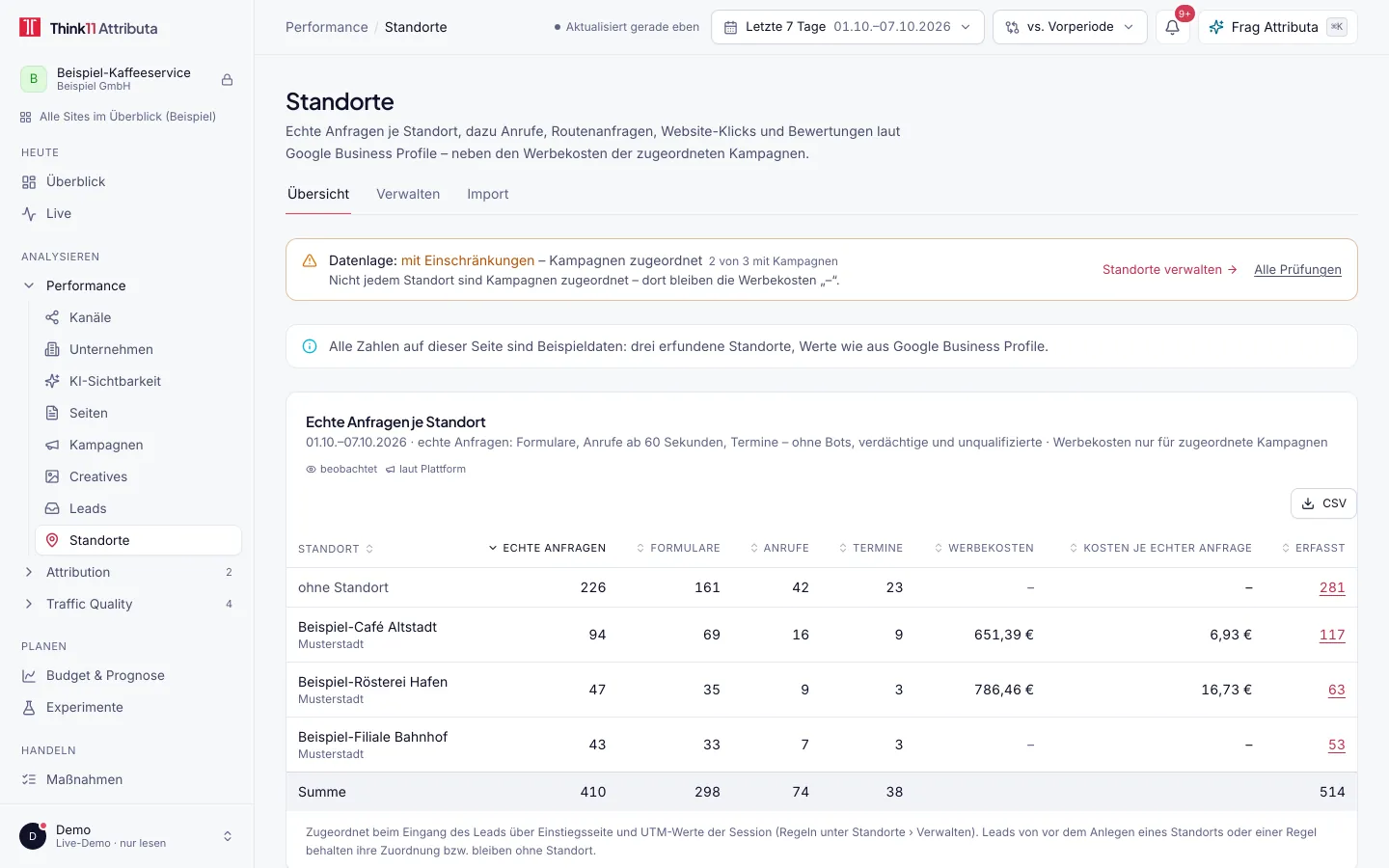Follow the Standorte verwalten link
The image size is (1389, 868).
point(1169,269)
